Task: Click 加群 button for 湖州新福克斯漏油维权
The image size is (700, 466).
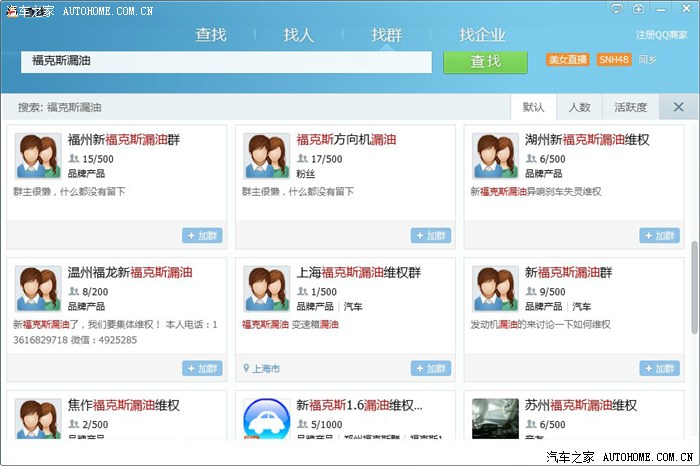Action: click(x=659, y=236)
